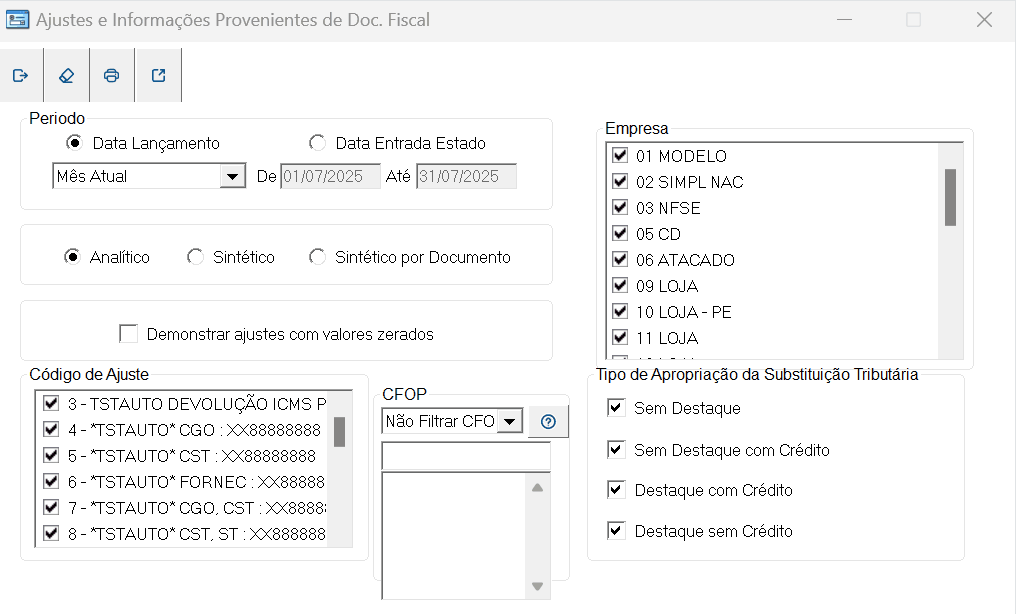Select the Data Entrada Estado radio option
This screenshot has height=614, width=1016.
coord(318,143)
